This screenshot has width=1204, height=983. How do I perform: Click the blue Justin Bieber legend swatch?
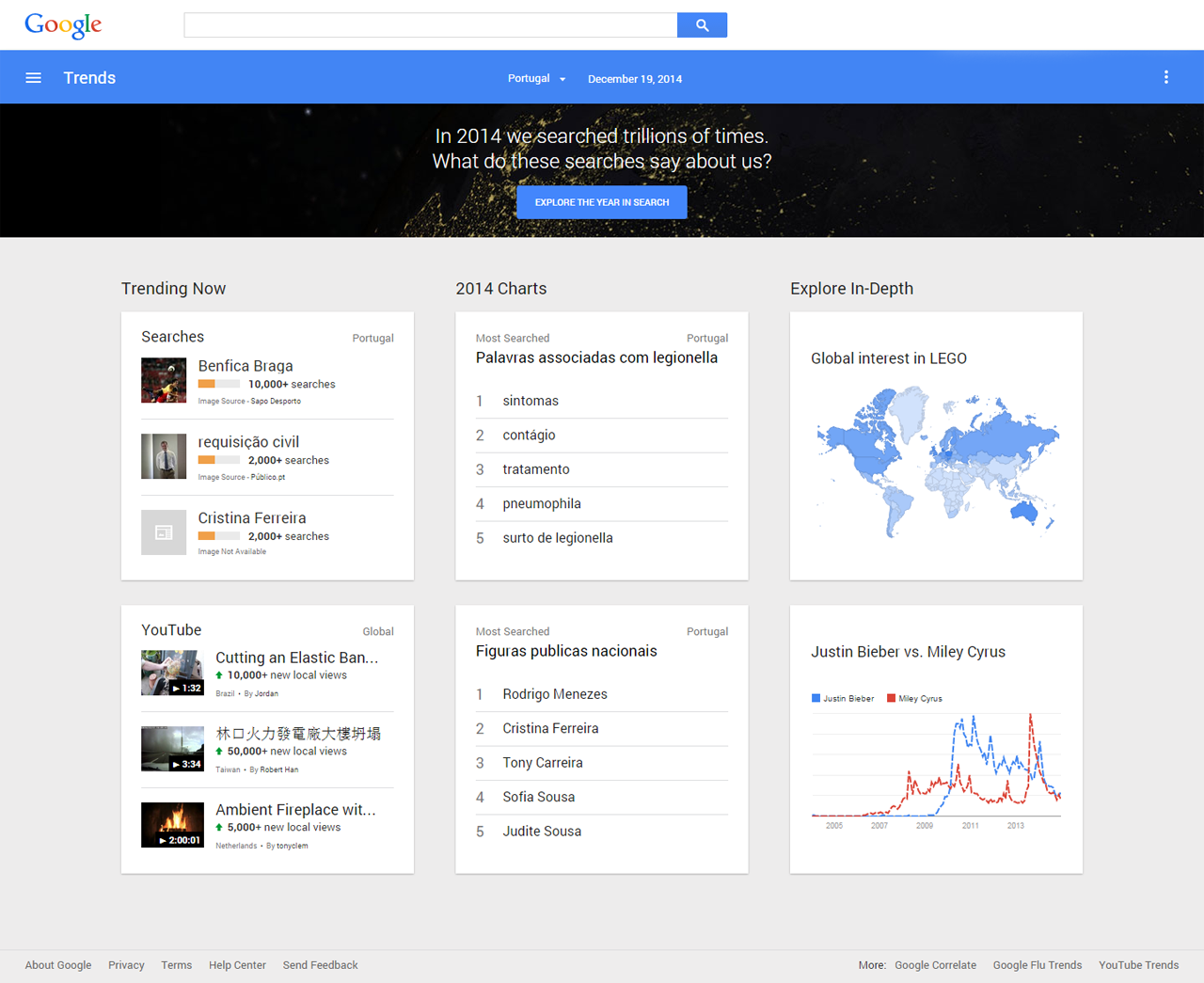[x=816, y=698]
